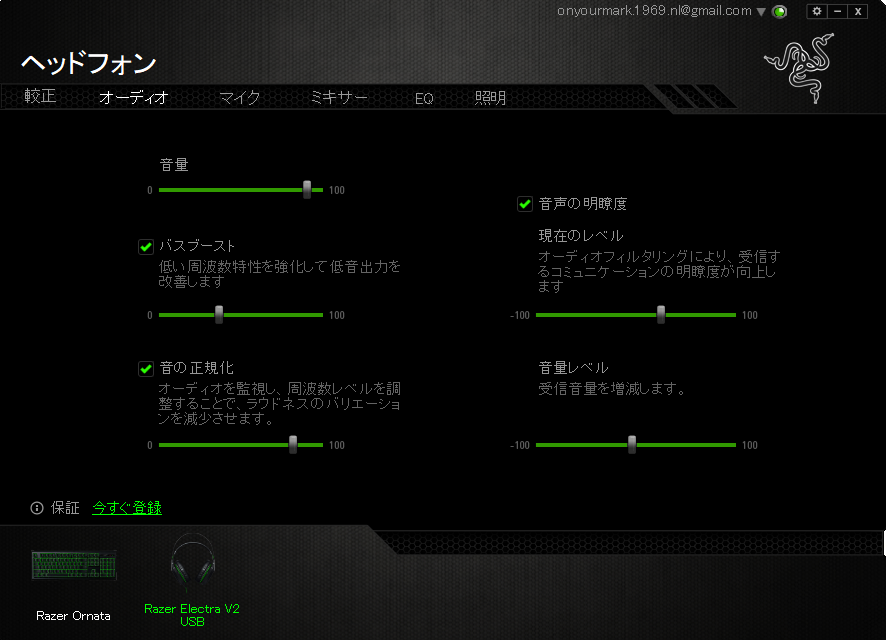Click the 音の正規化 slider handle

point(293,445)
